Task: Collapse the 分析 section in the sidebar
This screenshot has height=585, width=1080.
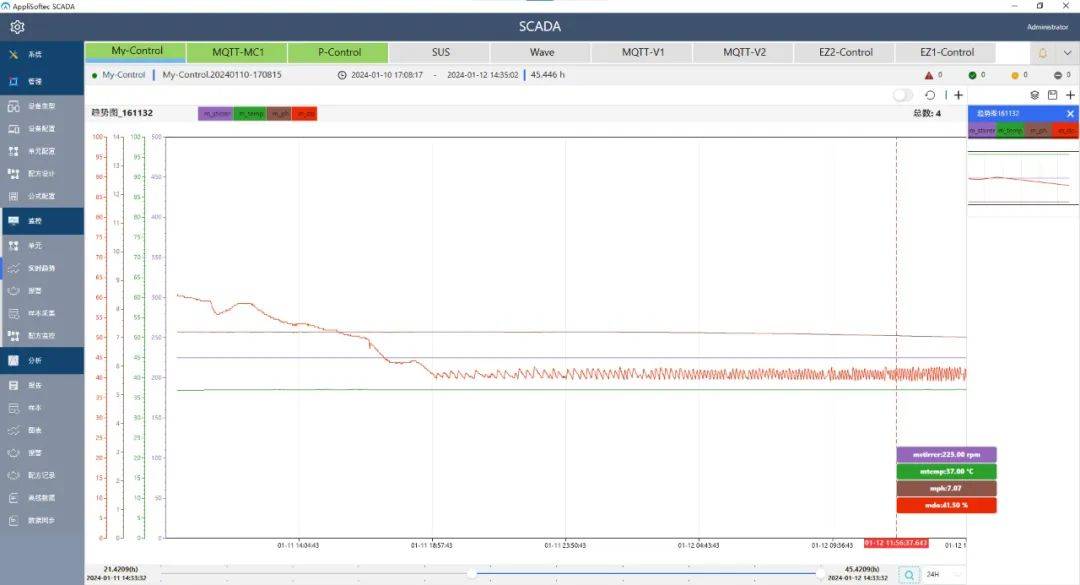Action: pos(41,360)
